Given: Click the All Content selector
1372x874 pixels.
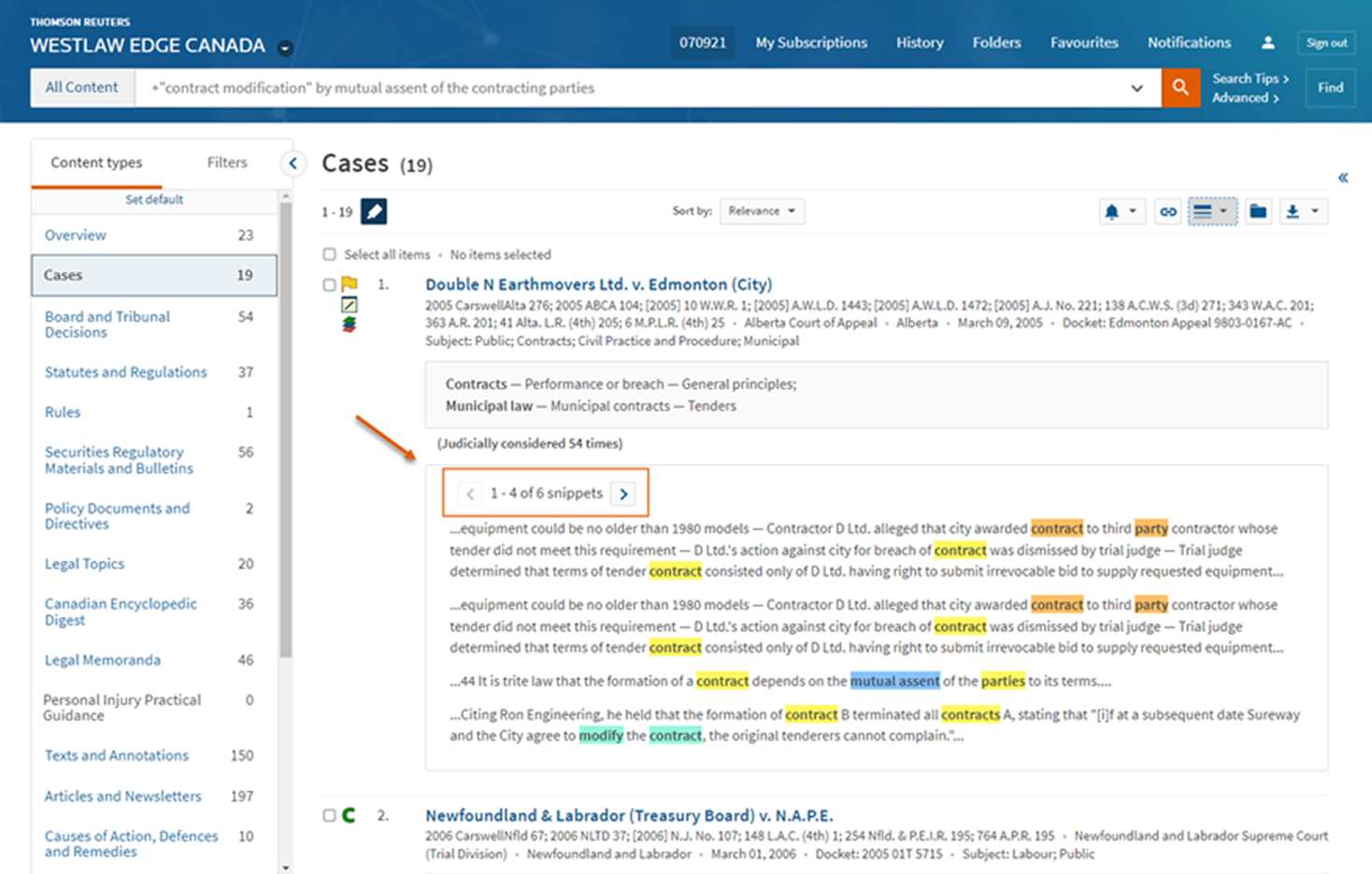Looking at the screenshot, I should [x=82, y=87].
